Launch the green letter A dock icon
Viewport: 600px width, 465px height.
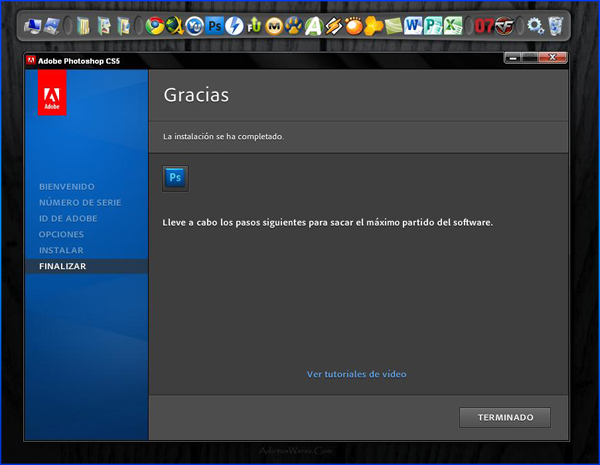[313, 26]
